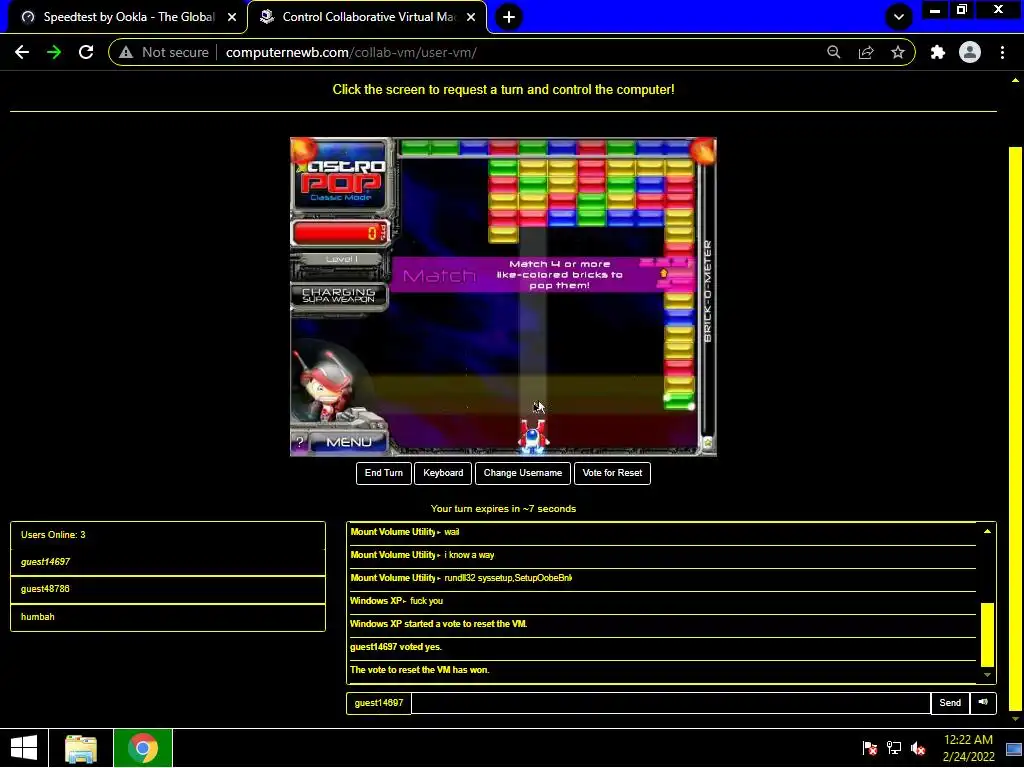This screenshot has height=768, width=1024.
Task: Open the Chrome three-dot menu
Action: pos(1002,52)
